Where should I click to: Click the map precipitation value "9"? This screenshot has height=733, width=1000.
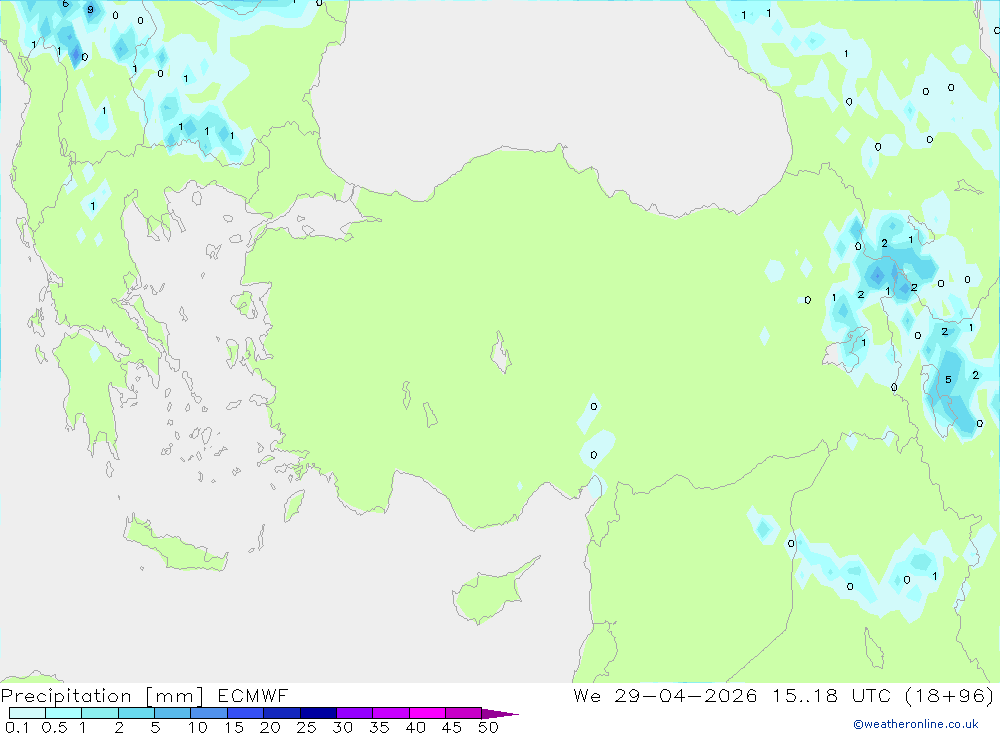(91, 10)
